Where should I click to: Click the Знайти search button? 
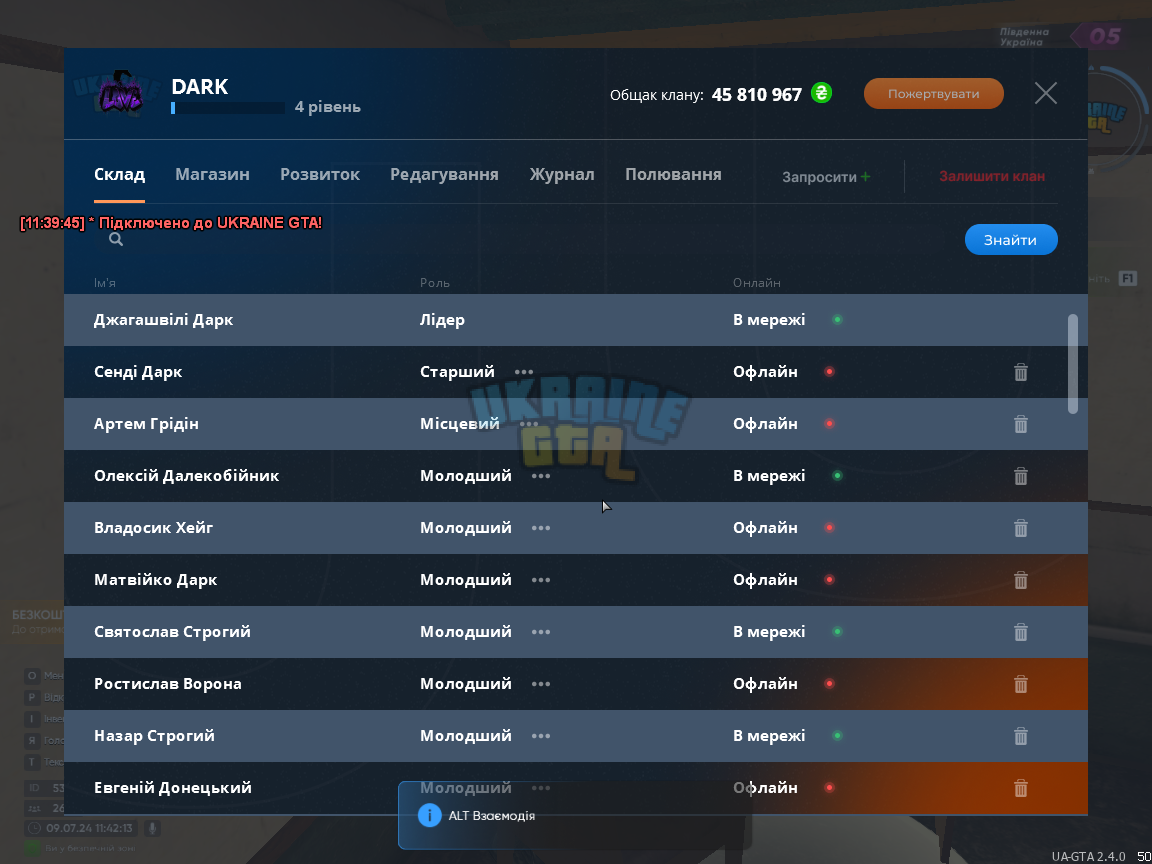point(1011,240)
